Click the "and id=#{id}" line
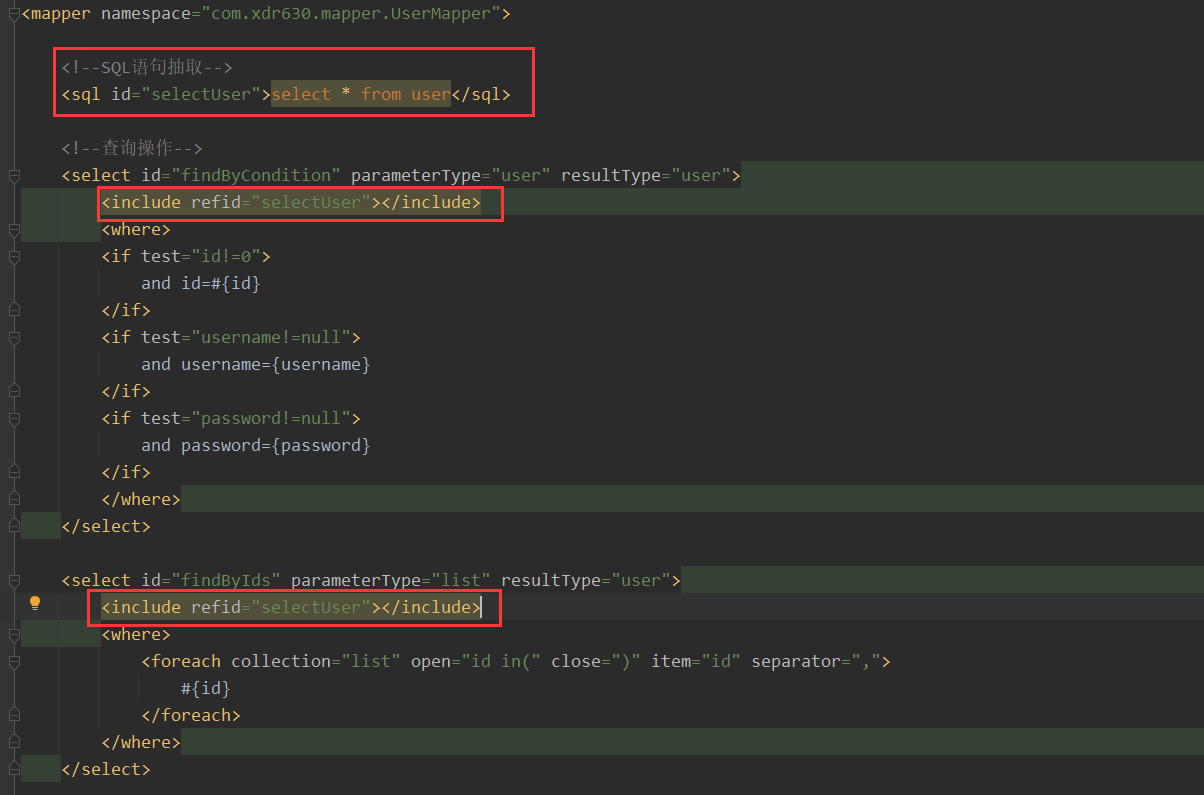 coord(201,283)
